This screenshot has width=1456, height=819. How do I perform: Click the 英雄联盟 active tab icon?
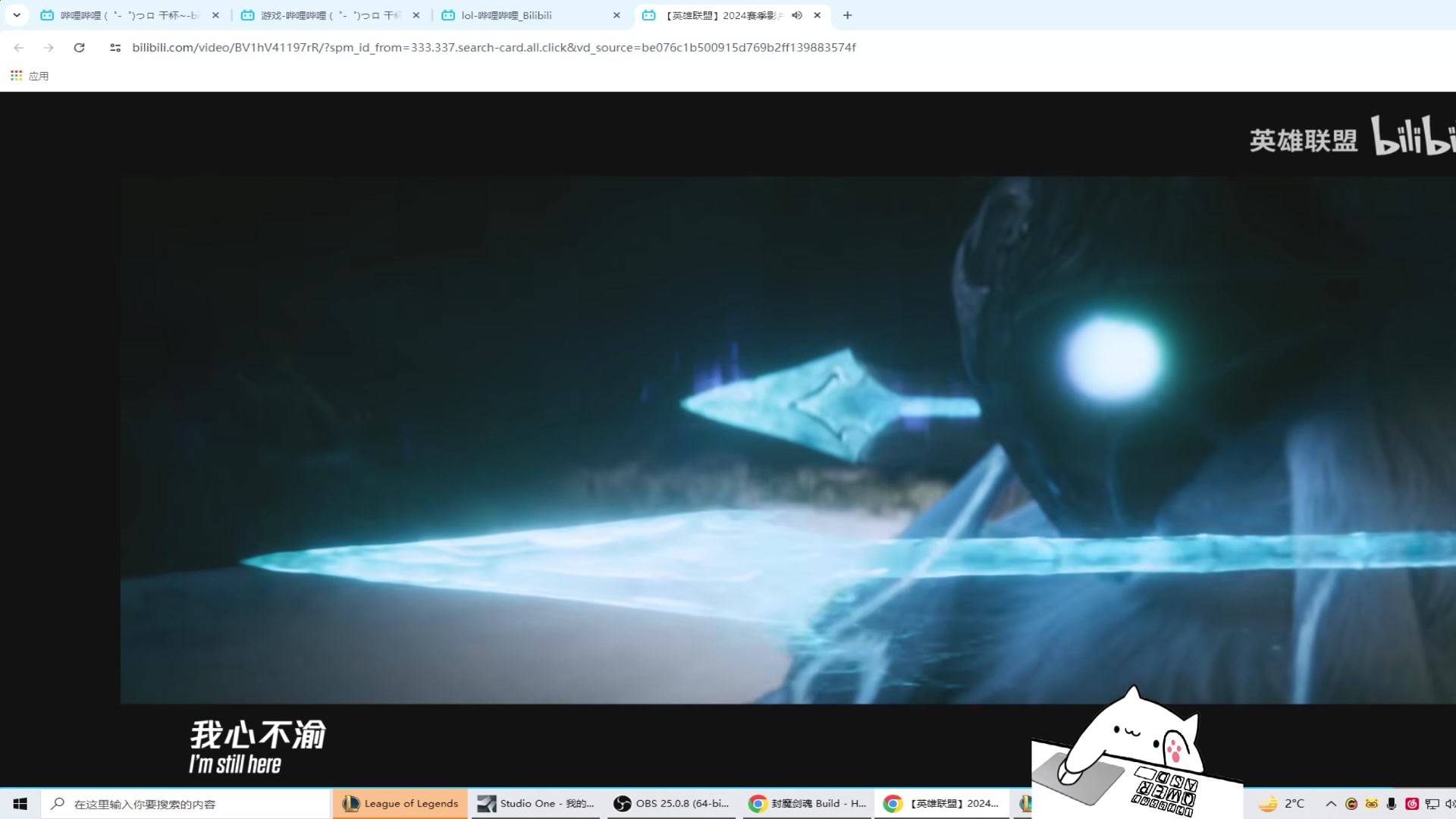coord(649,15)
